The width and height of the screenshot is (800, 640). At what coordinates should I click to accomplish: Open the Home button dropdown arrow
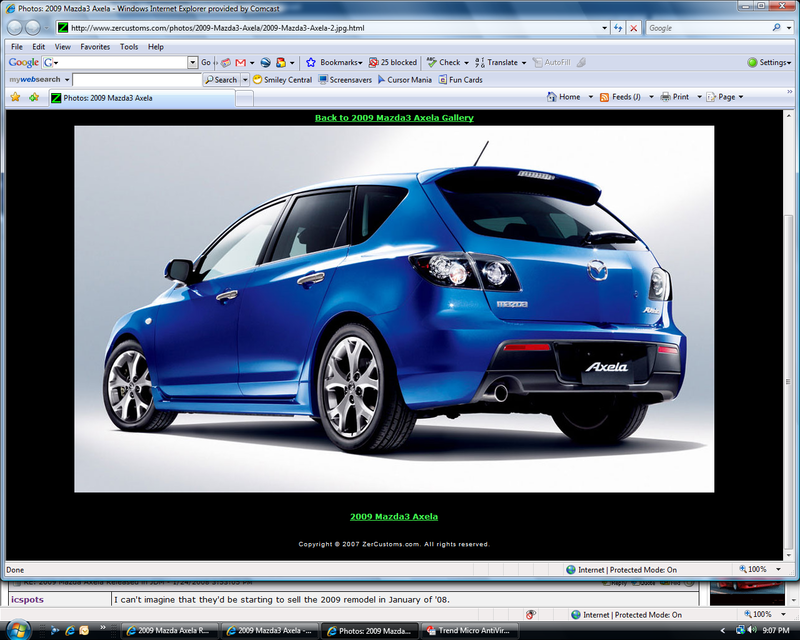pyautogui.click(x=591, y=97)
